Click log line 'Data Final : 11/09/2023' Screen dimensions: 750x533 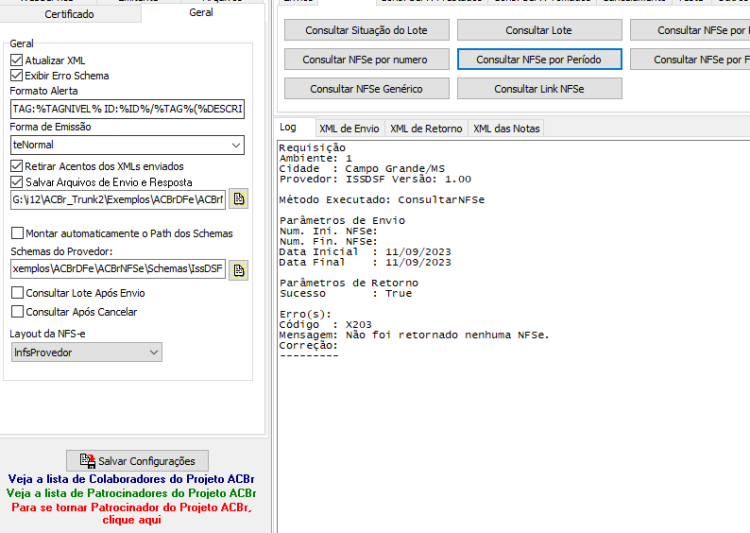[365, 263]
